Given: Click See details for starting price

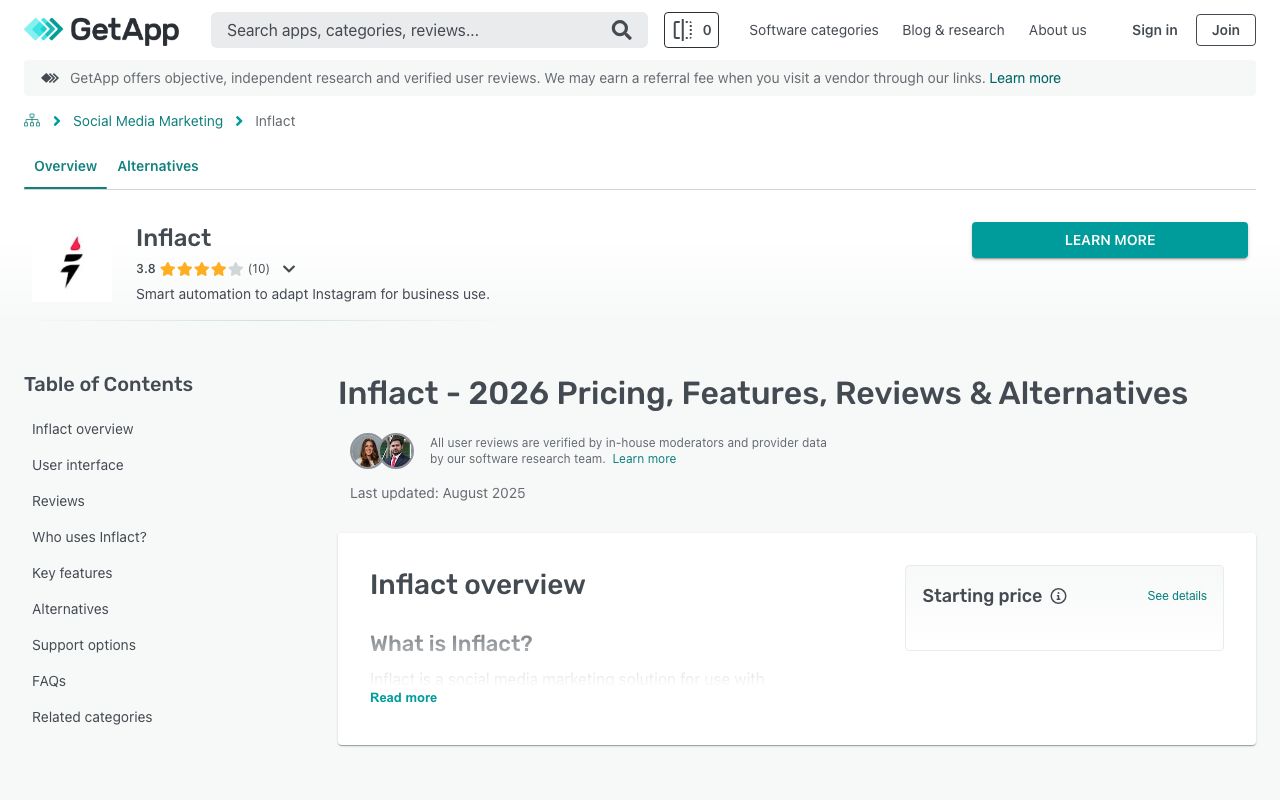Looking at the screenshot, I should point(1177,596).
